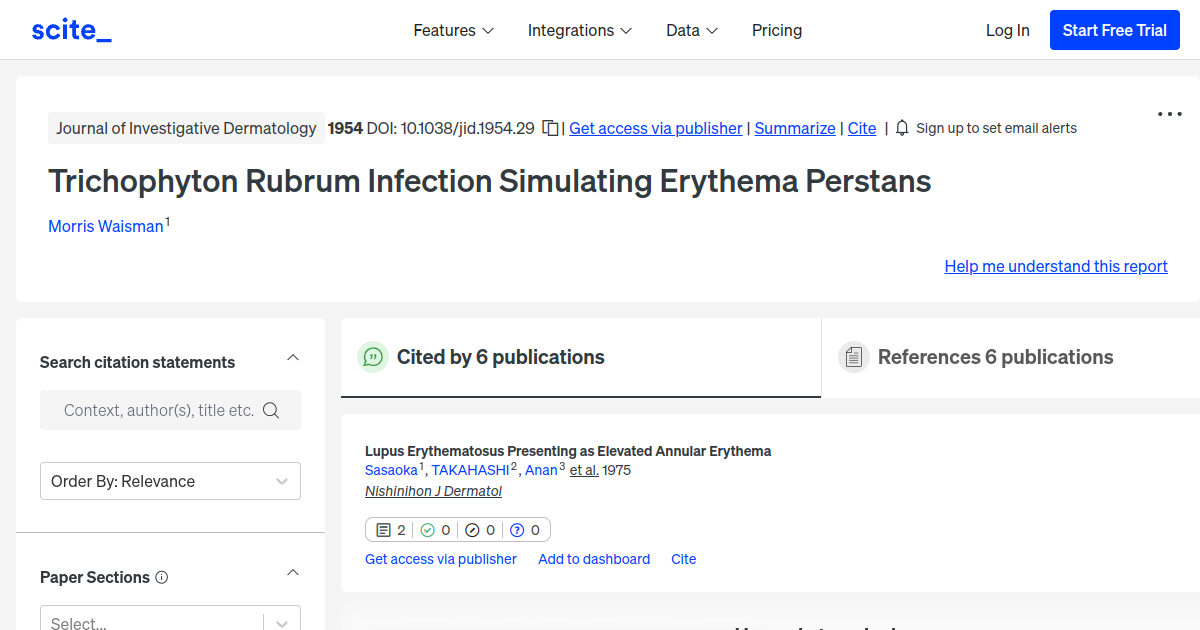The width and height of the screenshot is (1200, 630).
Task: Click the copy DOI icon
Action: (549, 128)
